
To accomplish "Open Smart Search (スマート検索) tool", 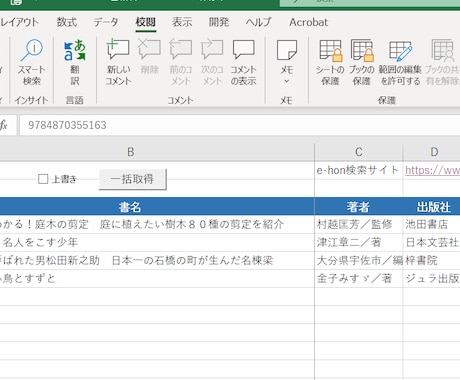I will [32, 62].
